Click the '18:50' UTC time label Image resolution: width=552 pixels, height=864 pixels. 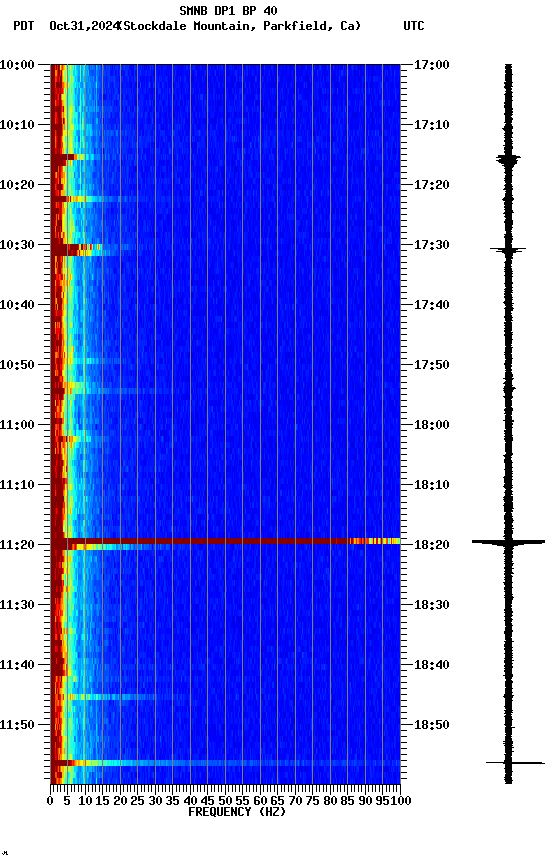(432, 726)
